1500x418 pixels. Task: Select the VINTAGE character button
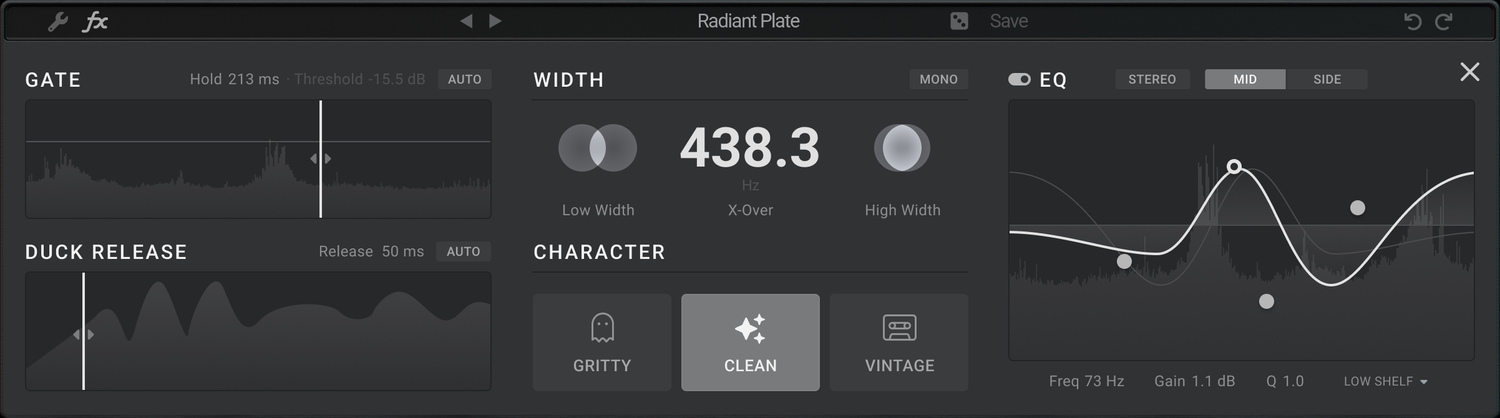click(899, 342)
